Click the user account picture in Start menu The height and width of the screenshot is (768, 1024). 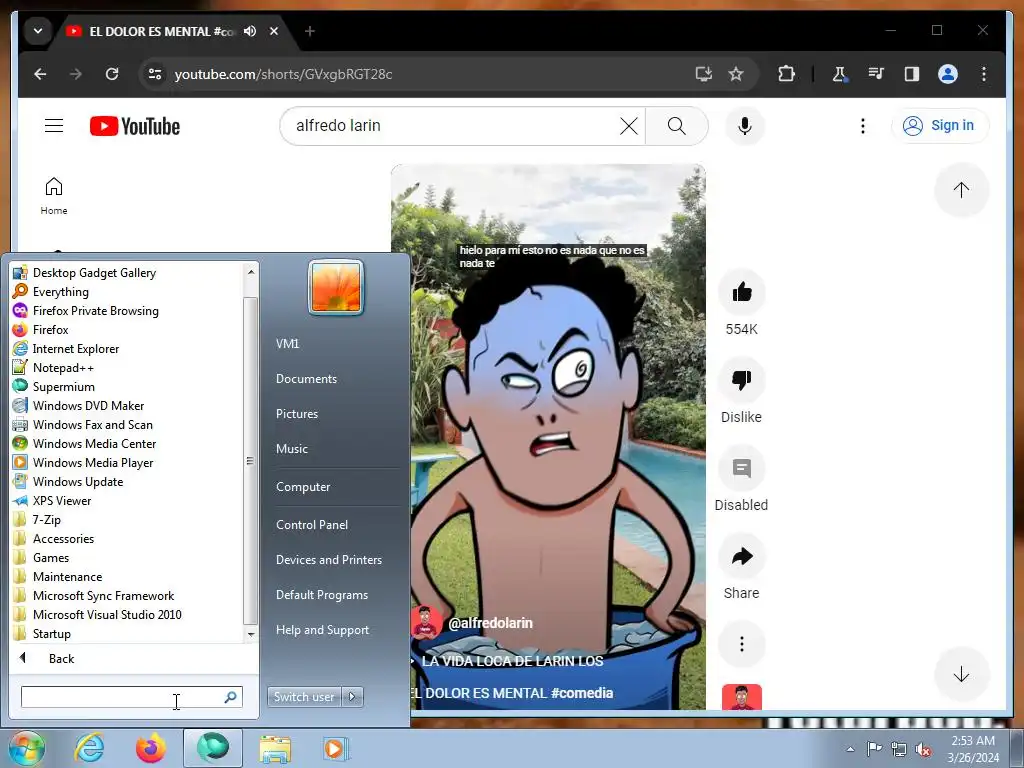click(x=336, y=287)
